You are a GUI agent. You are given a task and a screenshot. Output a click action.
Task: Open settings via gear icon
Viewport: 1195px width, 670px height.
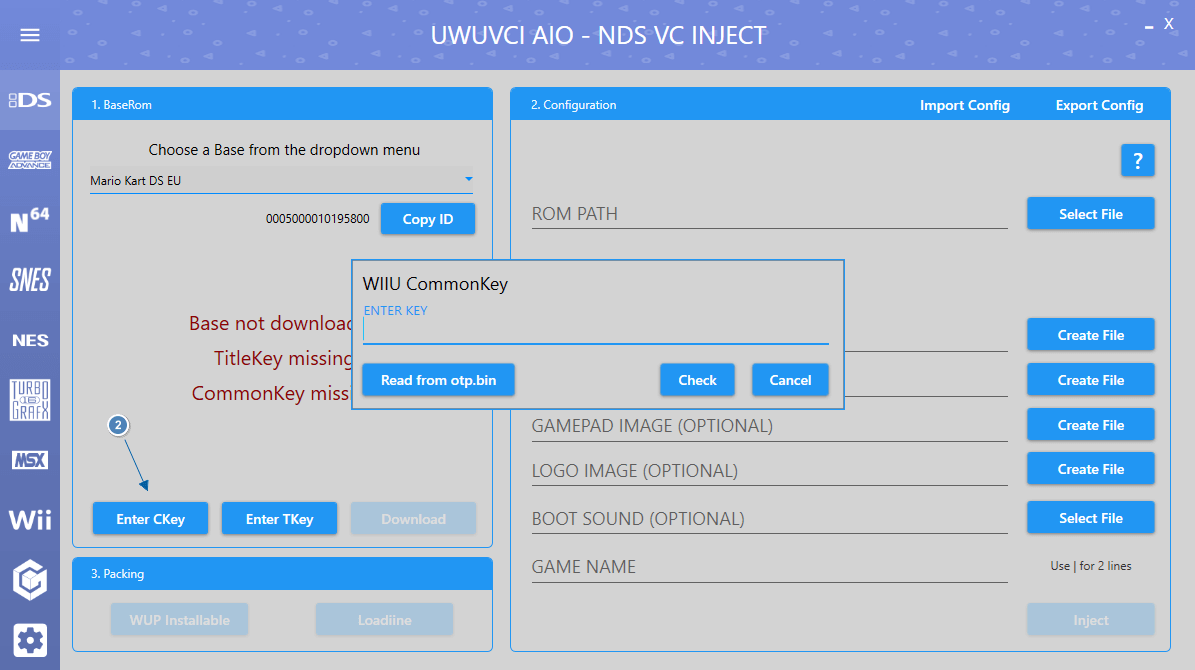pyautogui.click(x=30, y=640)
